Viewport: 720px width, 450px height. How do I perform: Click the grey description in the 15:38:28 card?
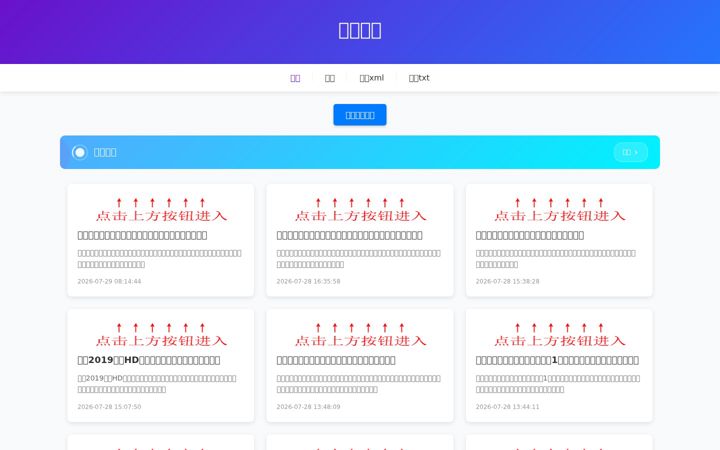556,259
